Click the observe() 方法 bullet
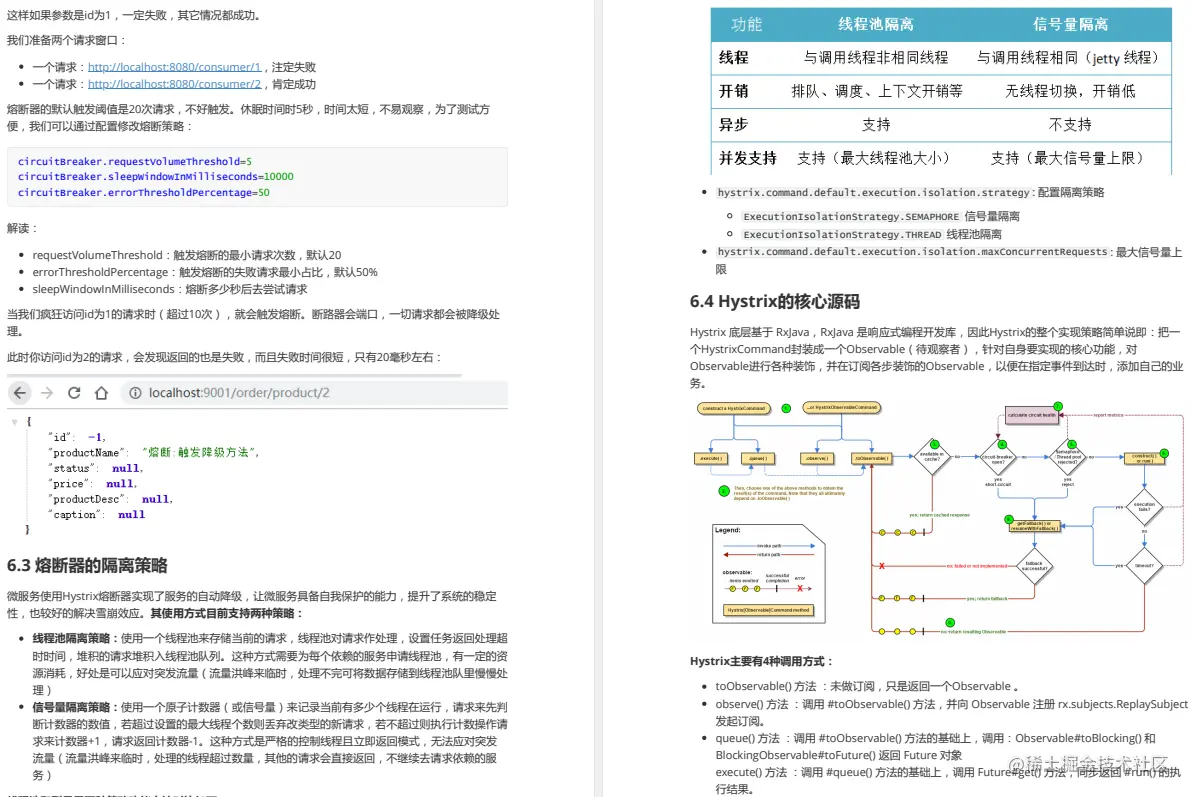The width and height of the screenshot is (1191, 797). point(951,713)
